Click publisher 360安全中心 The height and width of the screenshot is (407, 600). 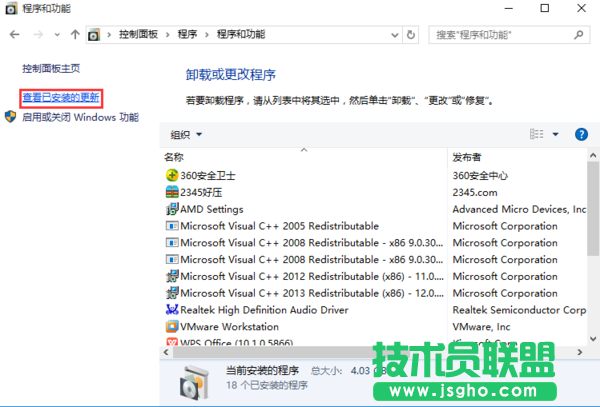[480, 176]
